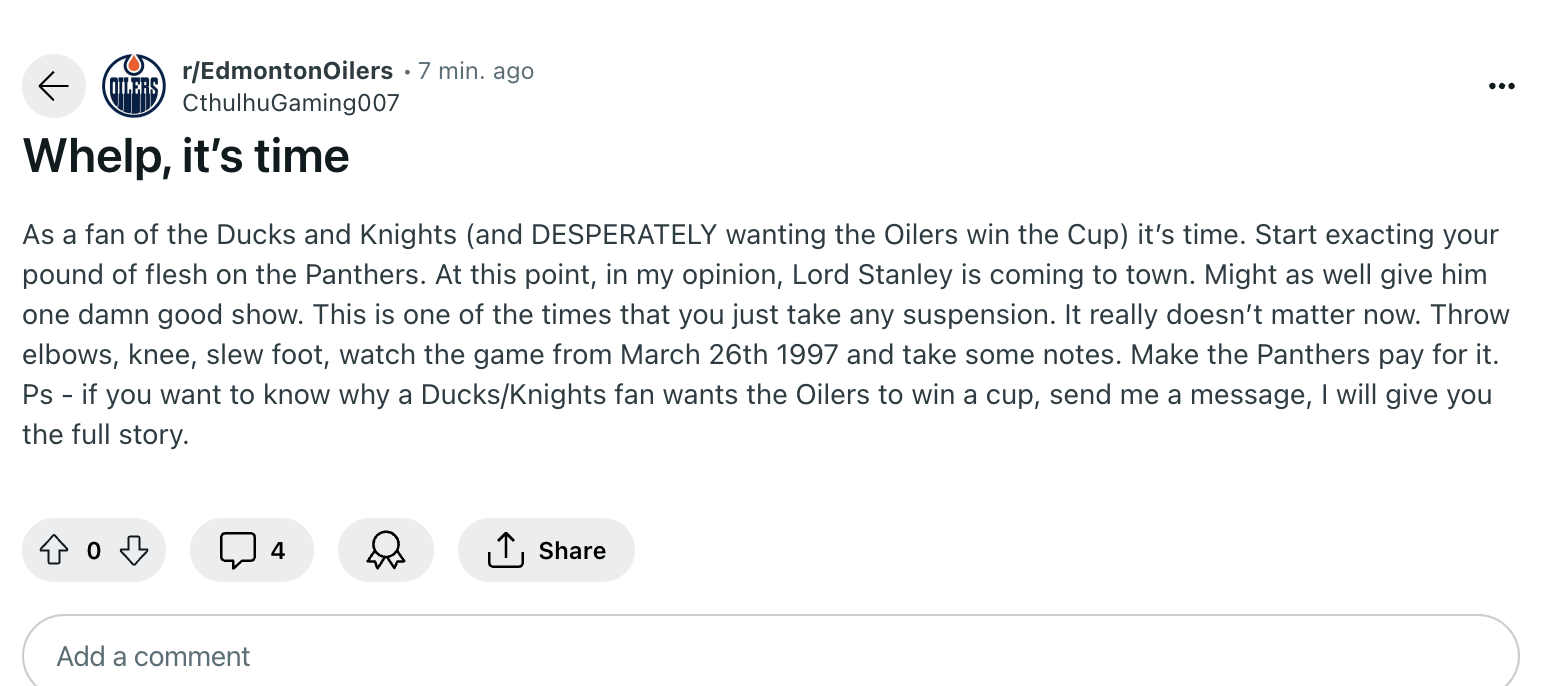1546x686 pixels.
Task: Click the vote score showing 0
Action: (x=94, y=550)
